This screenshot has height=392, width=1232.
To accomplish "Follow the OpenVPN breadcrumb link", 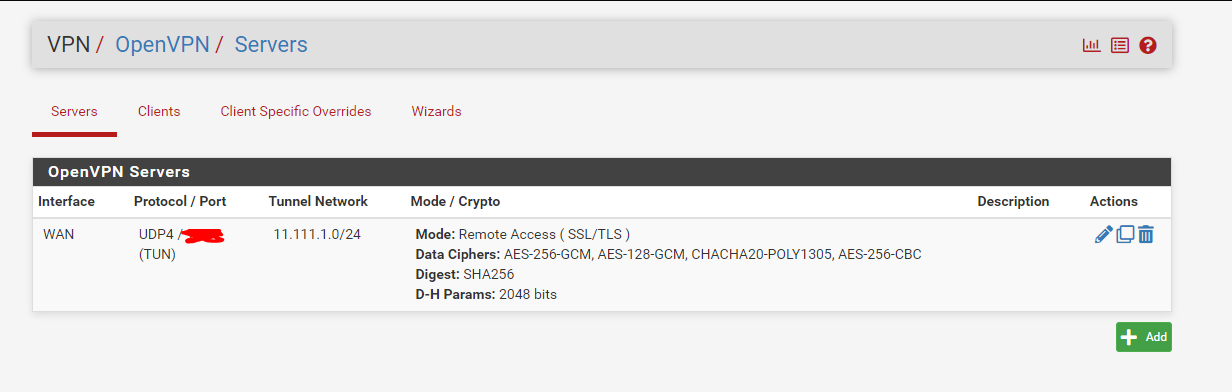I will pyautogui.click(x=160, y=44).
